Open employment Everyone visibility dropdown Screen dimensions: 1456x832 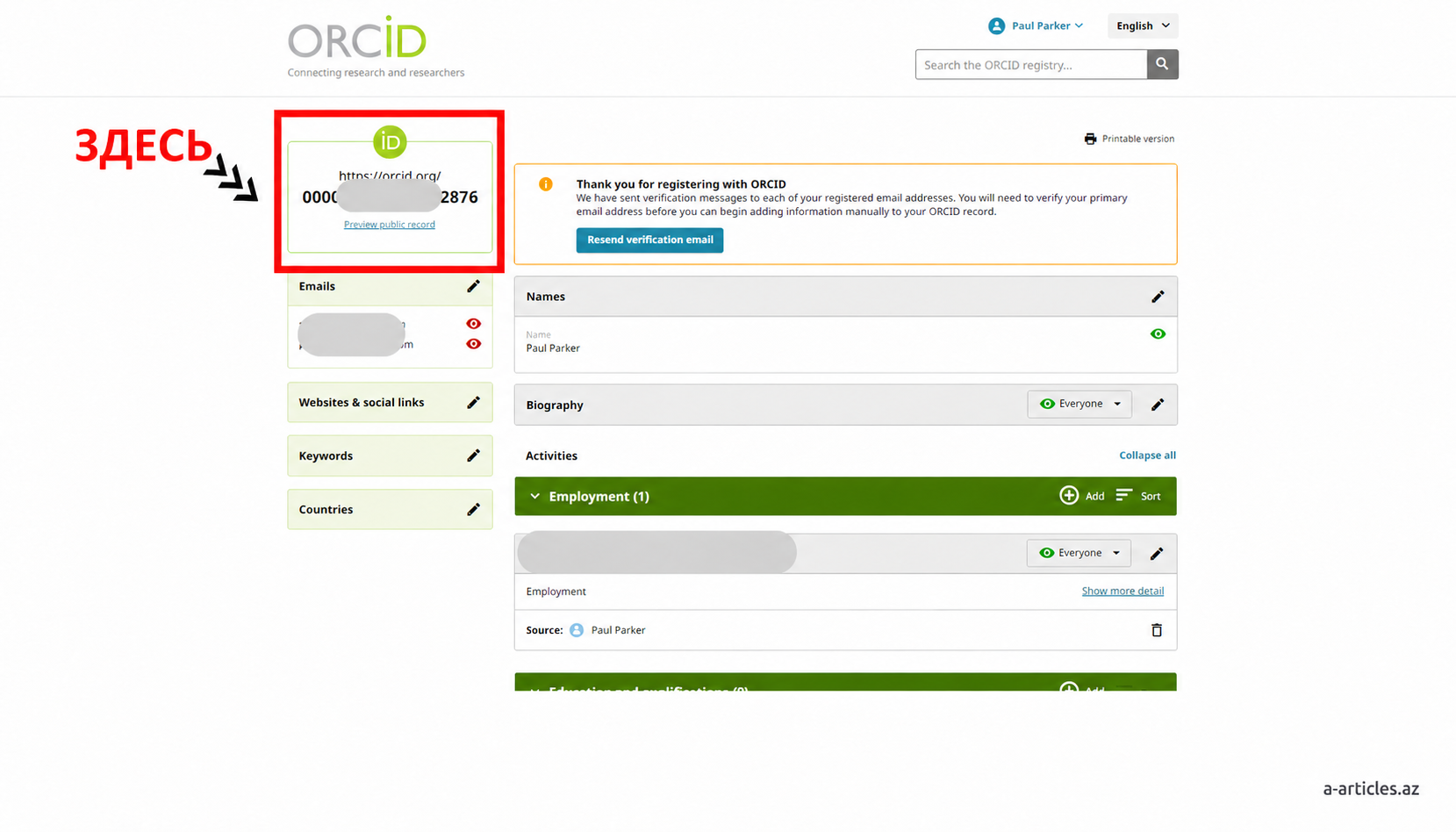[x=1079, y=553]
